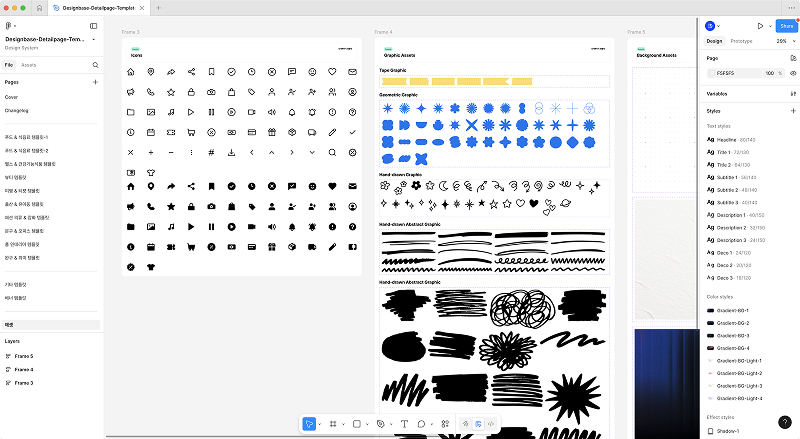The height and width of the screenshot is (439, 800).
Task: Select Frame 5 in Layers list
Action: pos(24,356)
